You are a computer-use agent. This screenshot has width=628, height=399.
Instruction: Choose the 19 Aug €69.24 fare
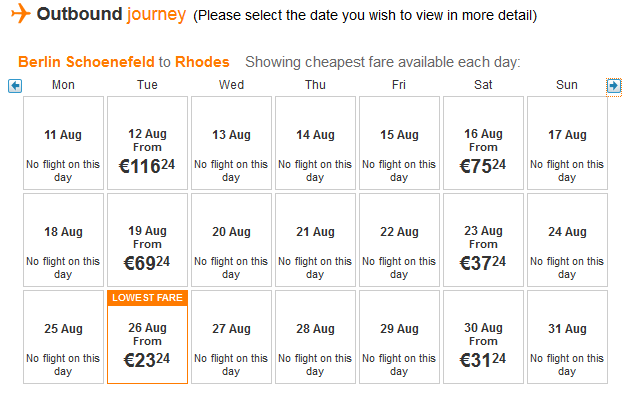tap(147, 240)
